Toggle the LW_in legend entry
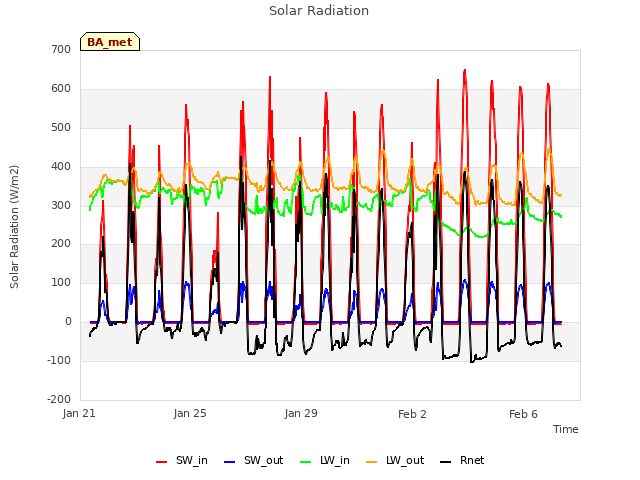640x480 pixels. pos(325,460)
